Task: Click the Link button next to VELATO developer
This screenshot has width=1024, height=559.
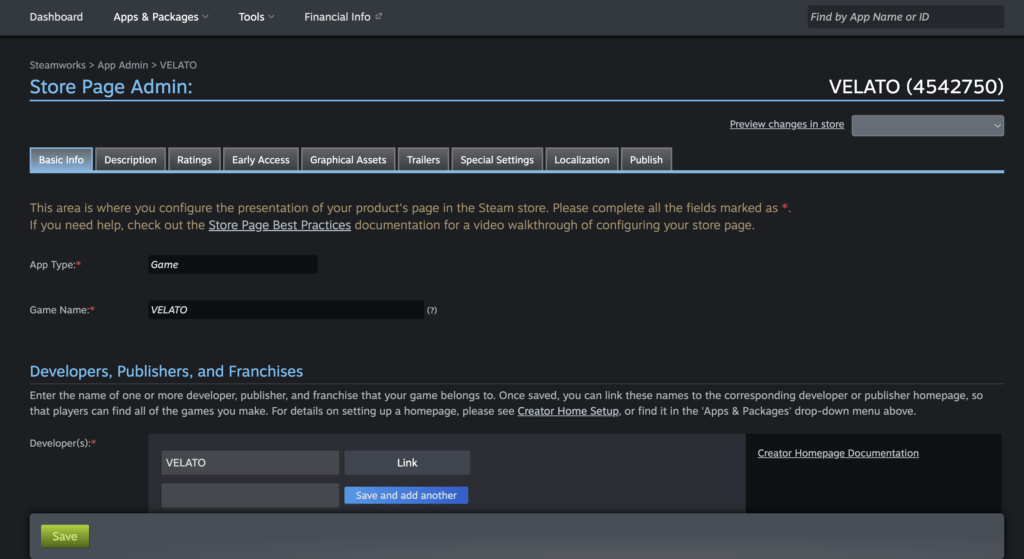Action: pos(407,462)
